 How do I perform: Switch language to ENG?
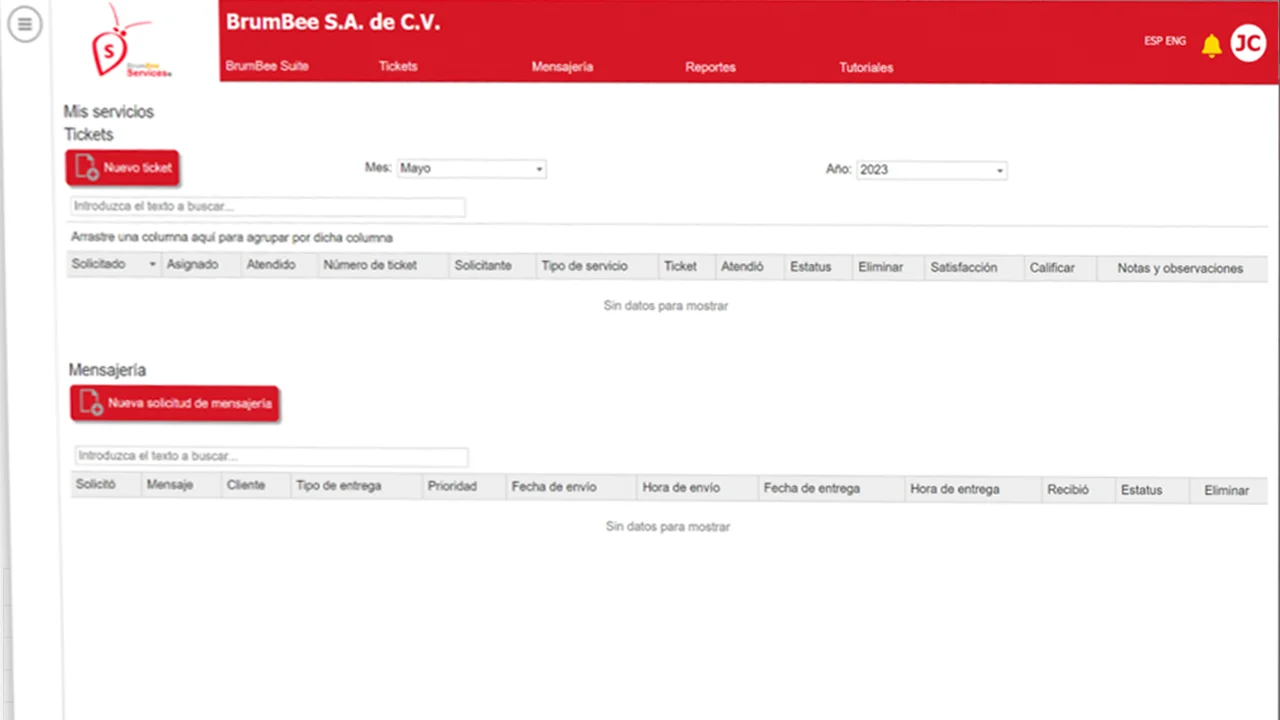1176,41
